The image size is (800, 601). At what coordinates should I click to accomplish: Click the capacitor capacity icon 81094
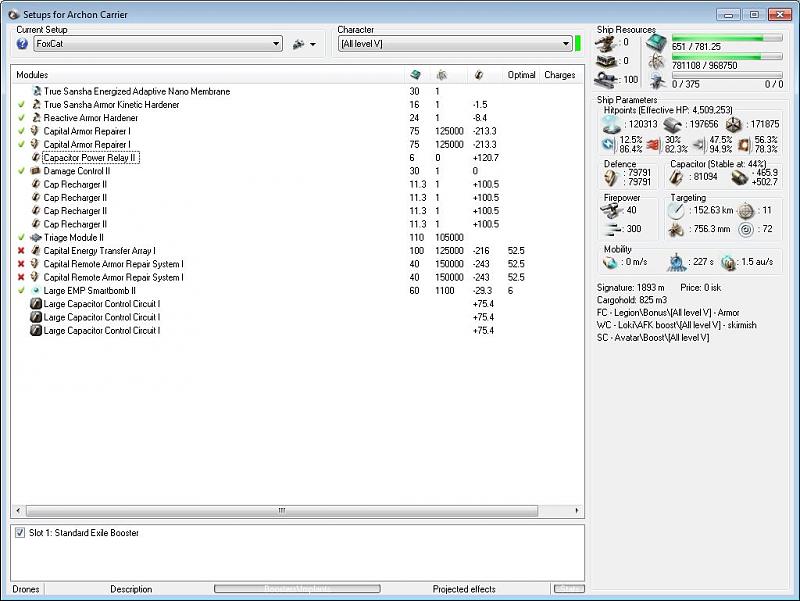point(676,177)
